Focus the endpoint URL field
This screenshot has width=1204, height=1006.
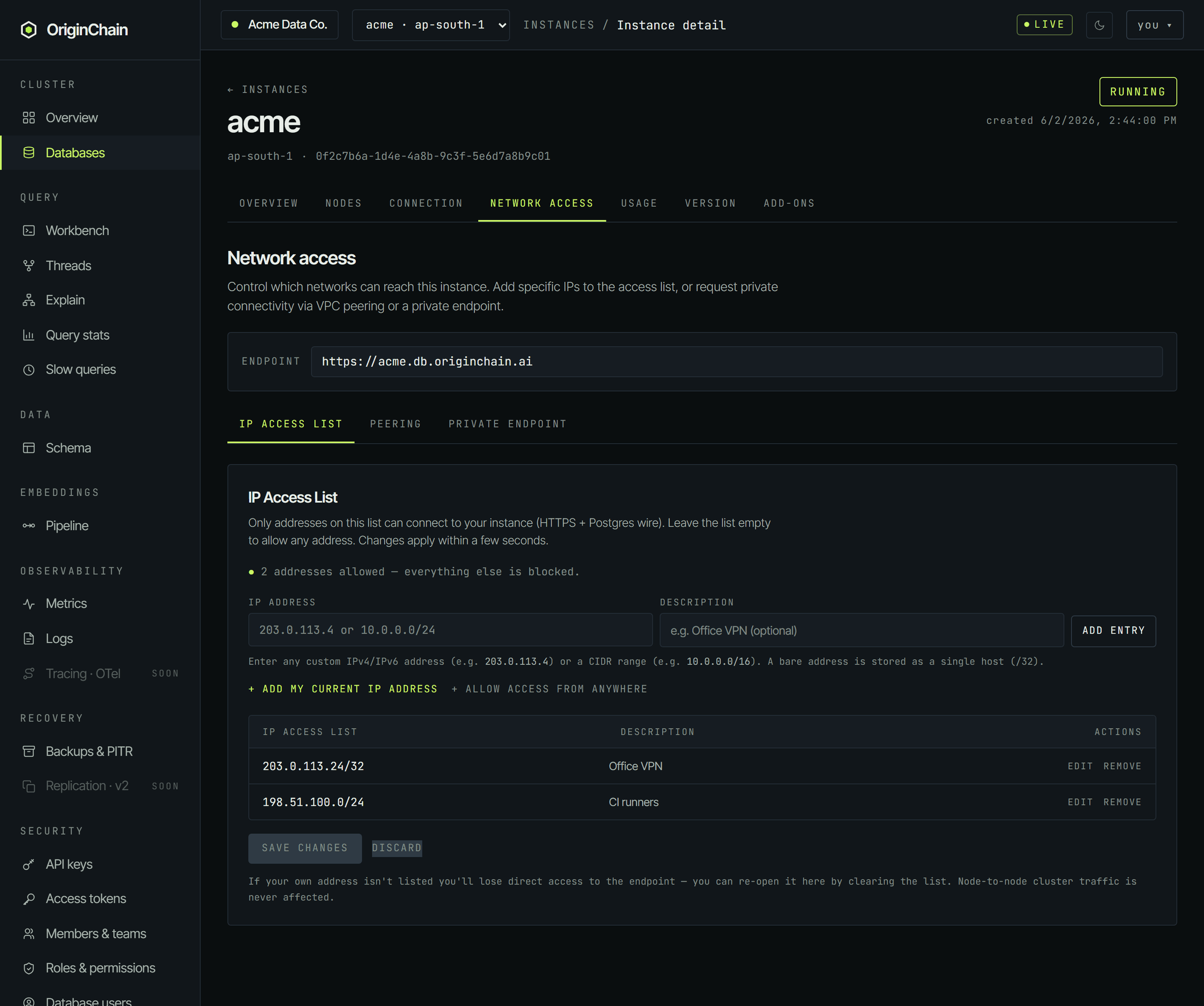(x=736, y=362)
